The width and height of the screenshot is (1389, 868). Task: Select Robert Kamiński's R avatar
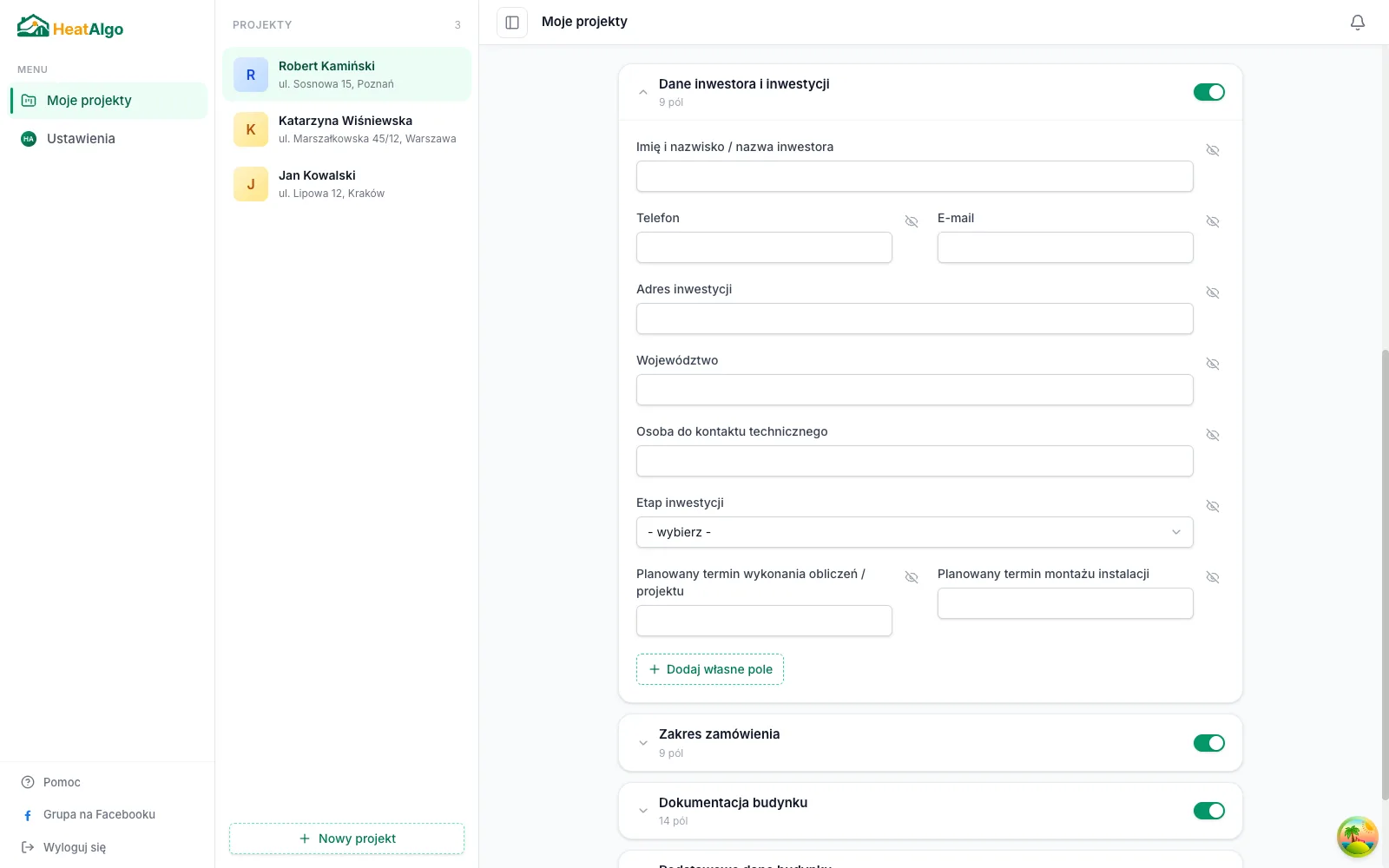tap(251, 75)
